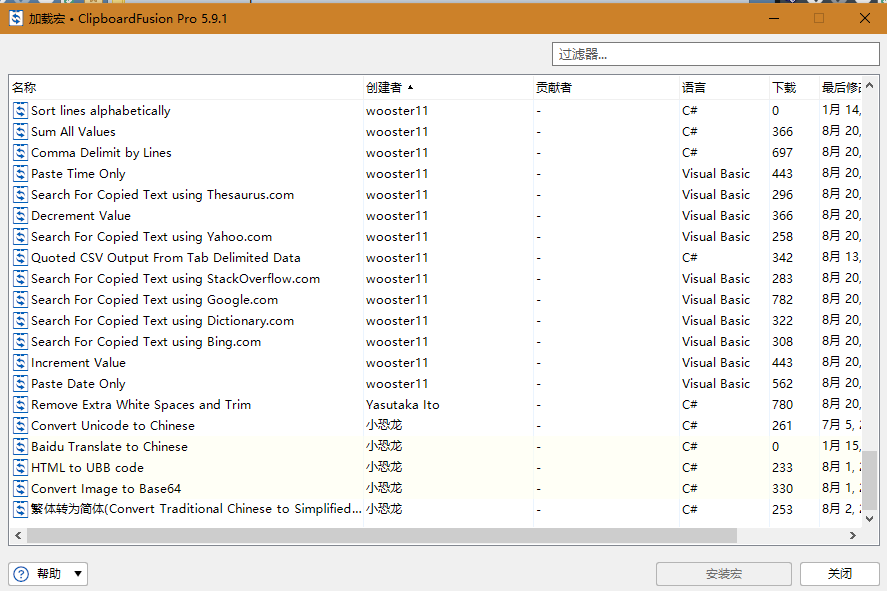
Task: Click the 安装宏 button
Action: coord(723,574)
